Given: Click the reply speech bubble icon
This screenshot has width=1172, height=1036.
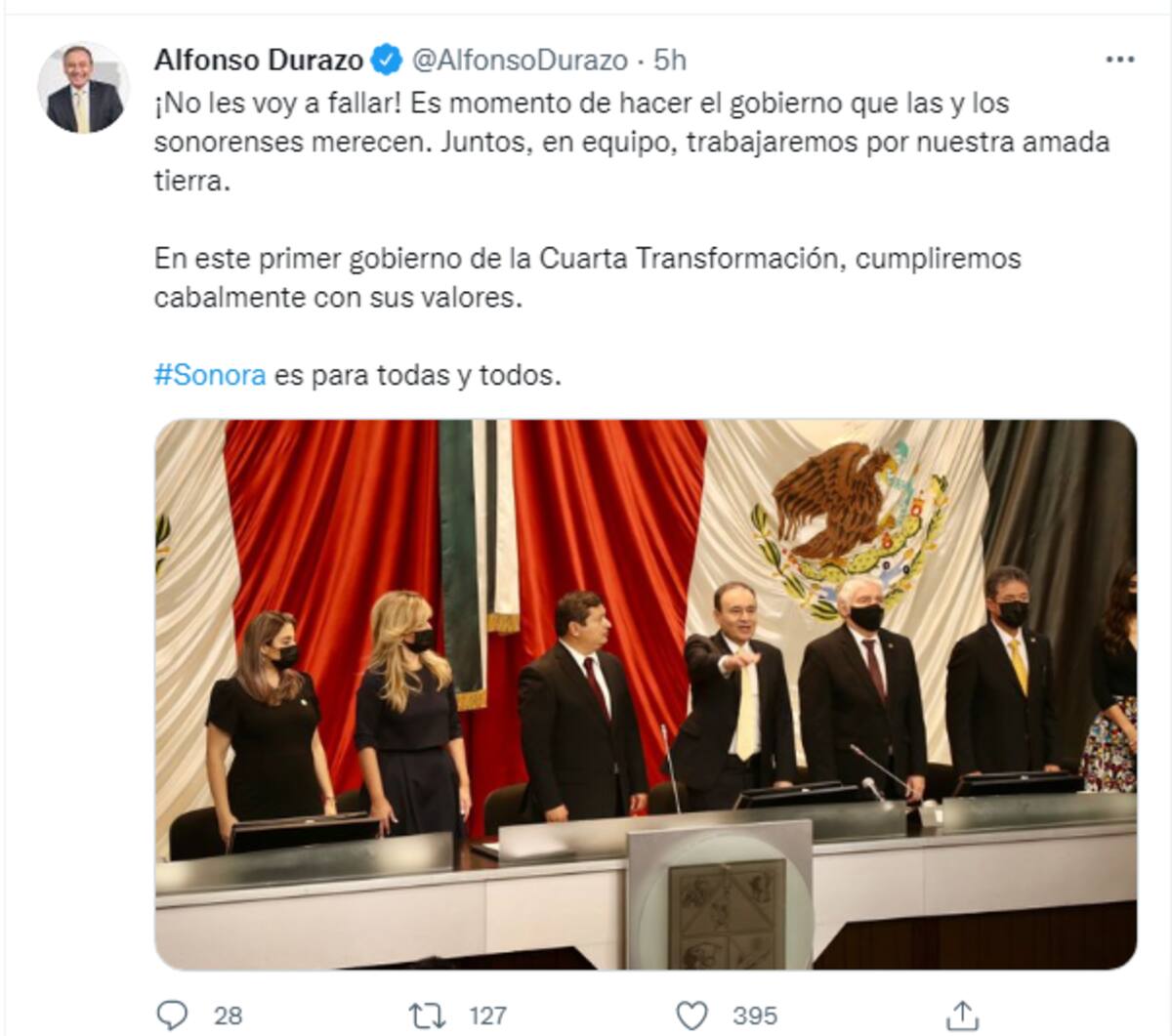Looking at the screenshot, I should click(x=172, y=1015).
